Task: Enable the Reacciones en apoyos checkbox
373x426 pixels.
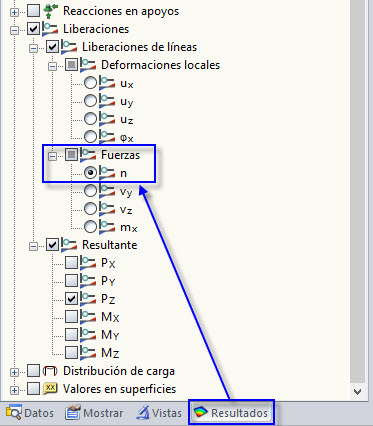Action: click(x=33, y=11)
